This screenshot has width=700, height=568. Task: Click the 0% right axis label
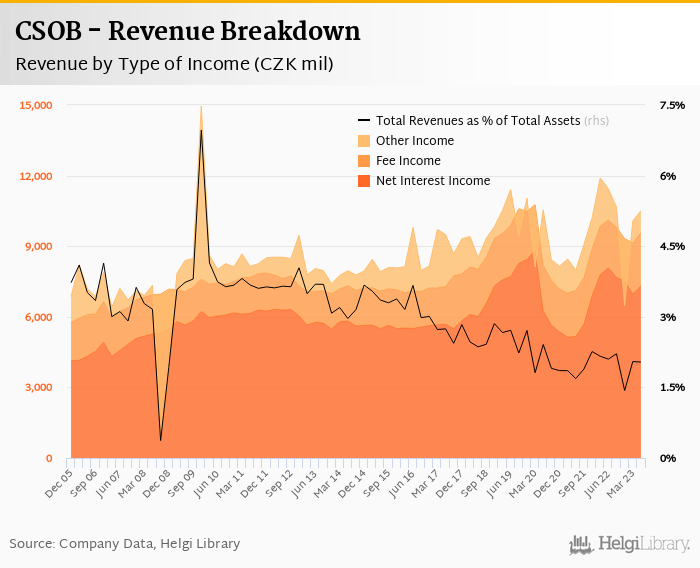coord(668,459)
